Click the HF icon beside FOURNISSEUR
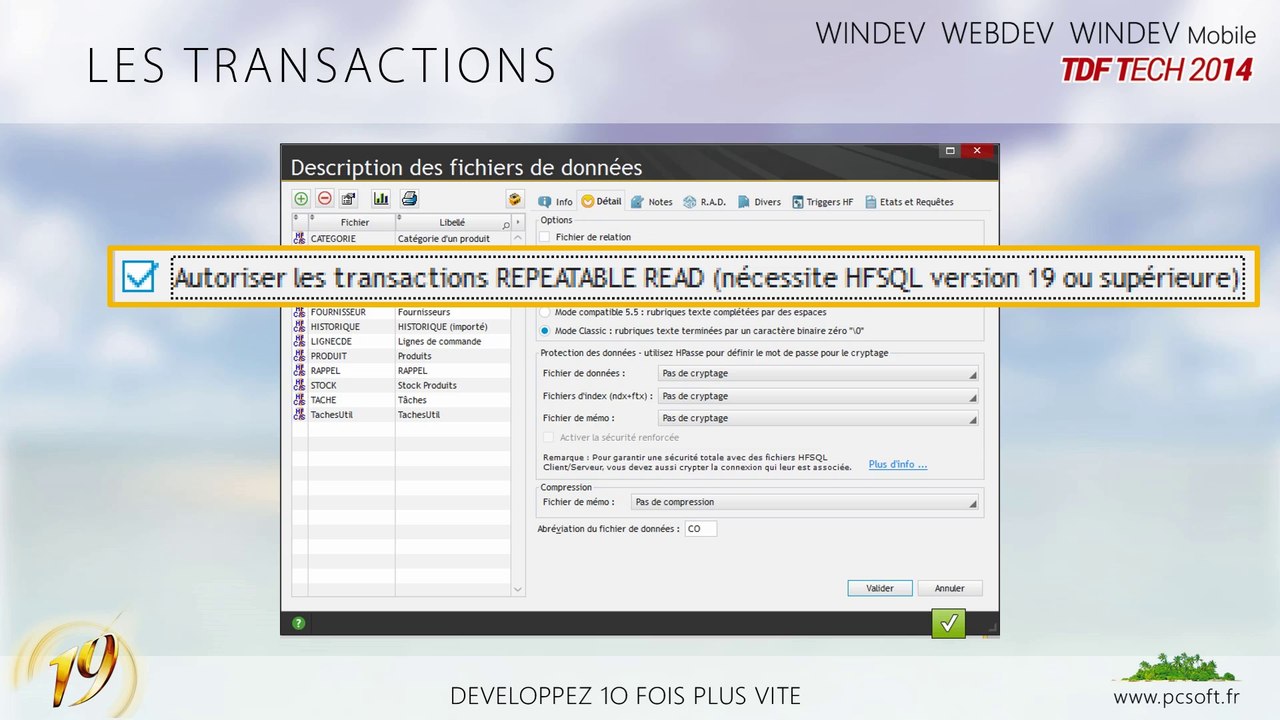Image resolution: width=1280 pixels, height=720 pixels. pos(300,312)
